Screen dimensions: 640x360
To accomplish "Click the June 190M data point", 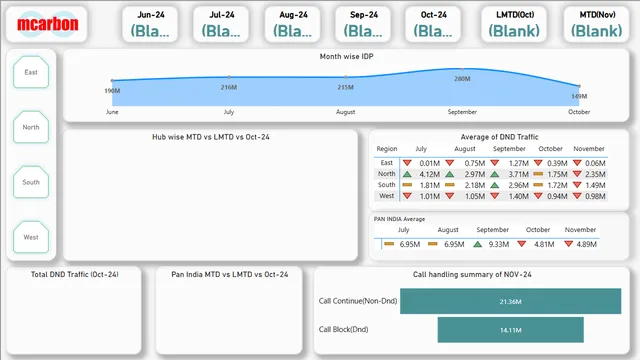I will 112,81.
